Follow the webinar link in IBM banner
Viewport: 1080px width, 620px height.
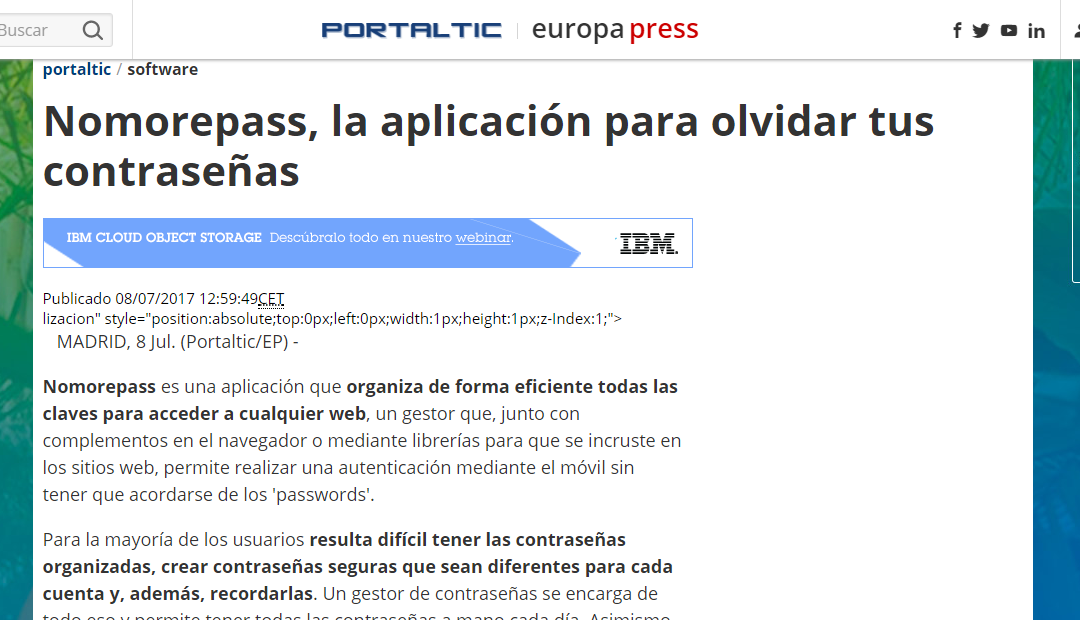tap(484, 238)
